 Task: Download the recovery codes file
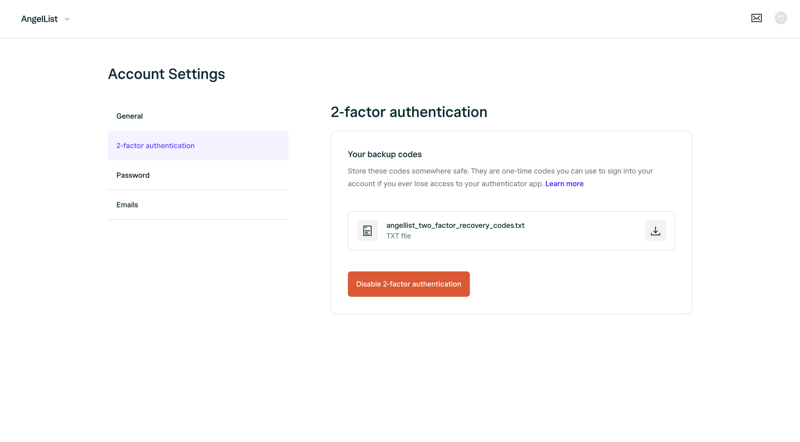click(x=655, y=231)
